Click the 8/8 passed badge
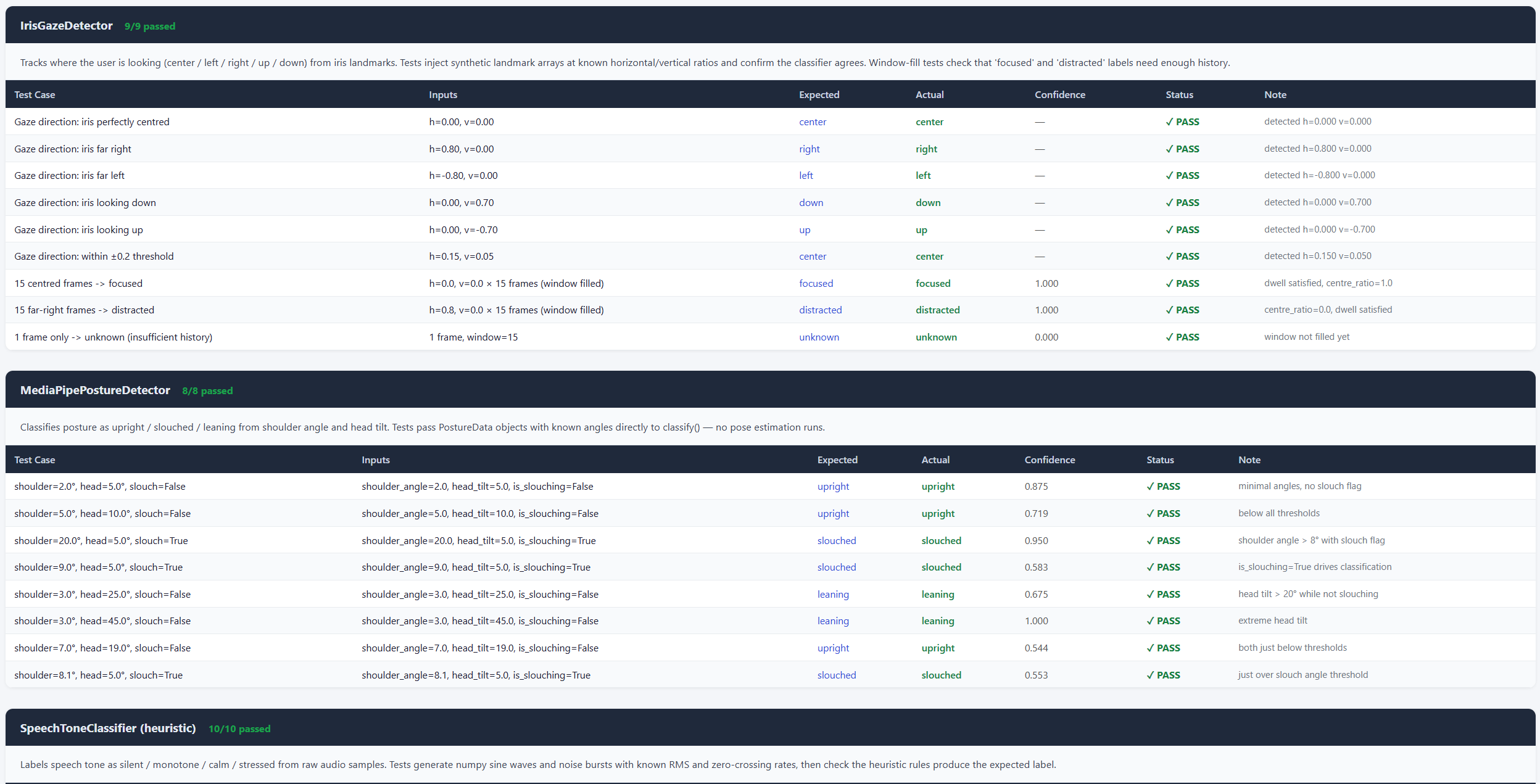 point(207,390)
